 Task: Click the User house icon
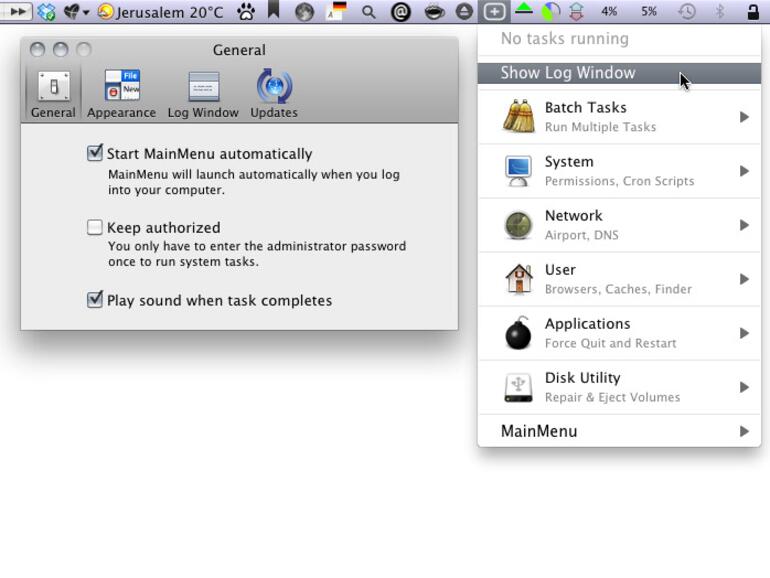(x=519, y=279)
